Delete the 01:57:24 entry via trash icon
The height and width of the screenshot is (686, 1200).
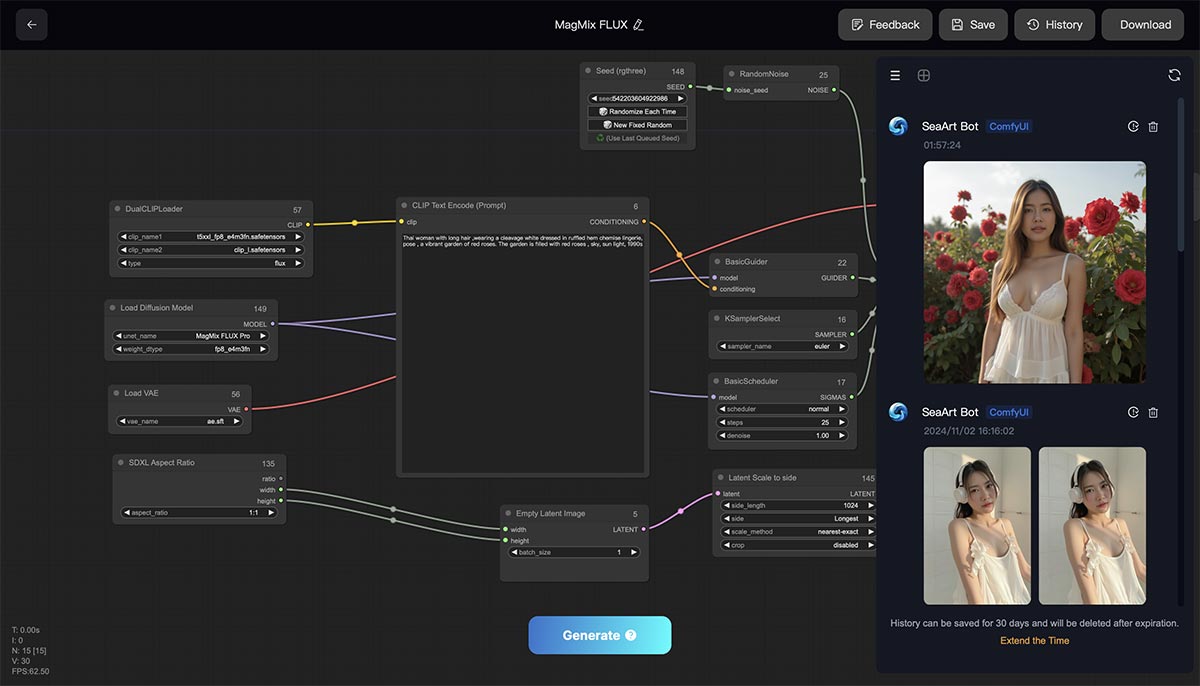point(1155,126)
